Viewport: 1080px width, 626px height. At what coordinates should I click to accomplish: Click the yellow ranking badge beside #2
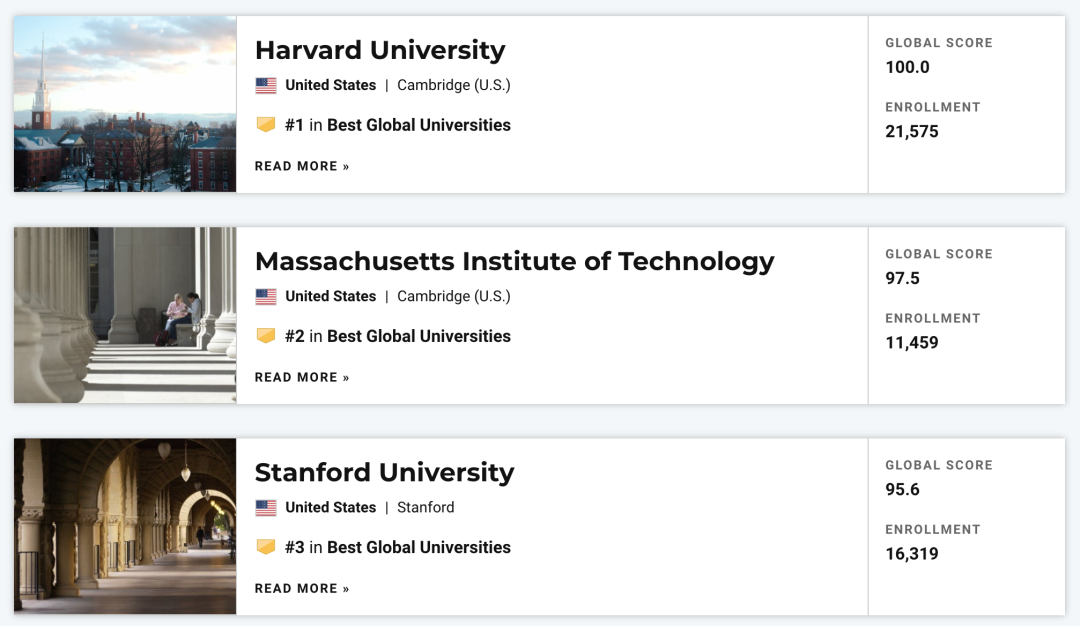point(266,336)
